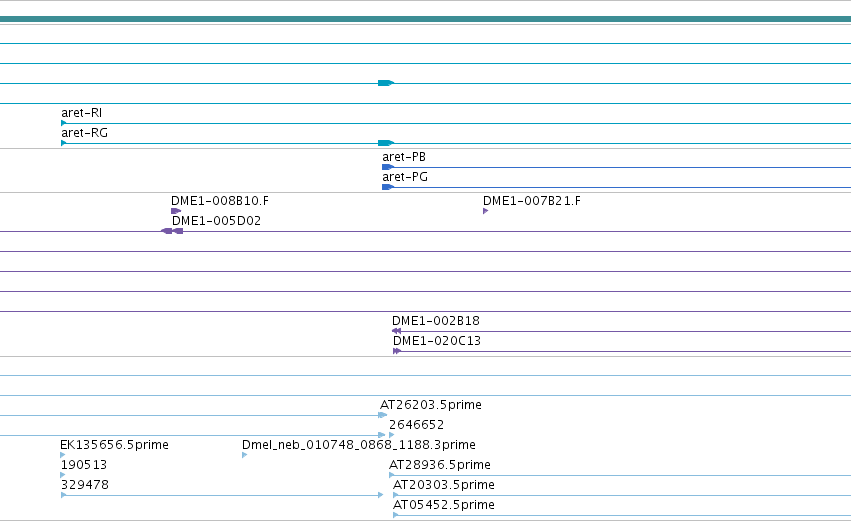Select the EK135656.5prime EST label
The width and height of the screenshot is (851, 521).
pos(115,445)
